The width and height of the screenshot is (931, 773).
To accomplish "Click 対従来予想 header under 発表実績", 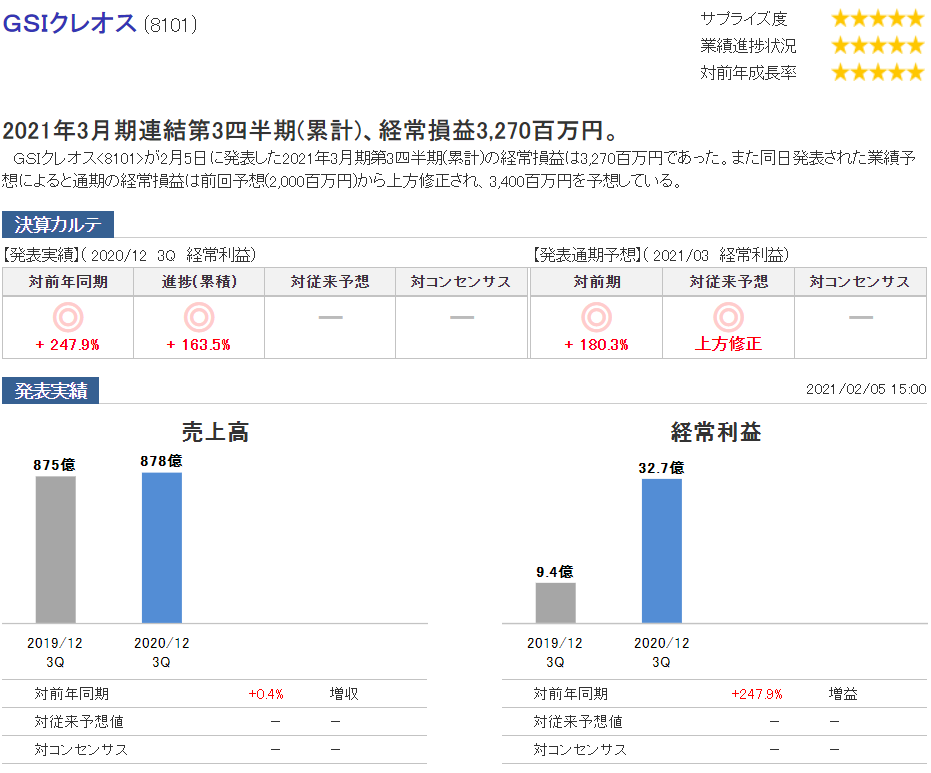I will tap(330, 281).
